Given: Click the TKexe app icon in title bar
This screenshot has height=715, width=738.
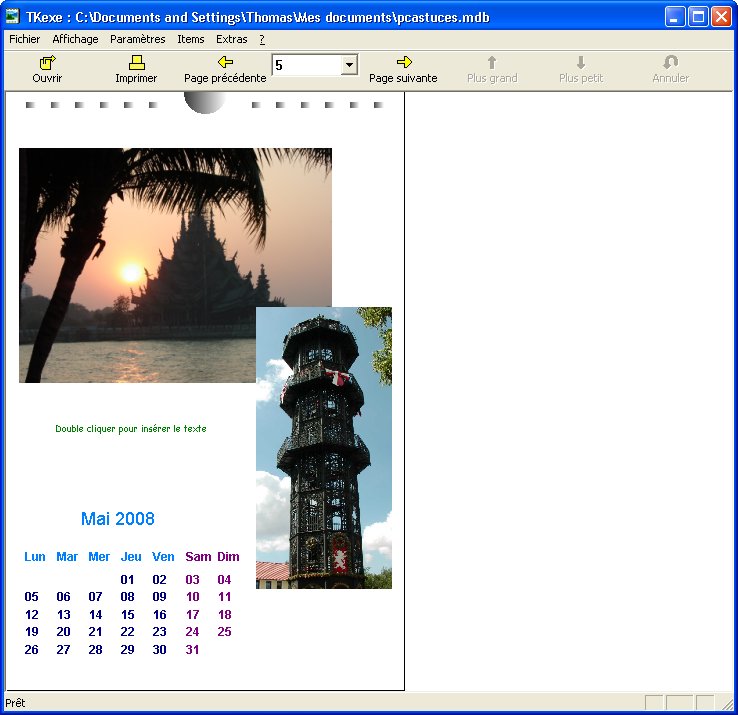Looking at the screenshot, I should tap(12, 16).
